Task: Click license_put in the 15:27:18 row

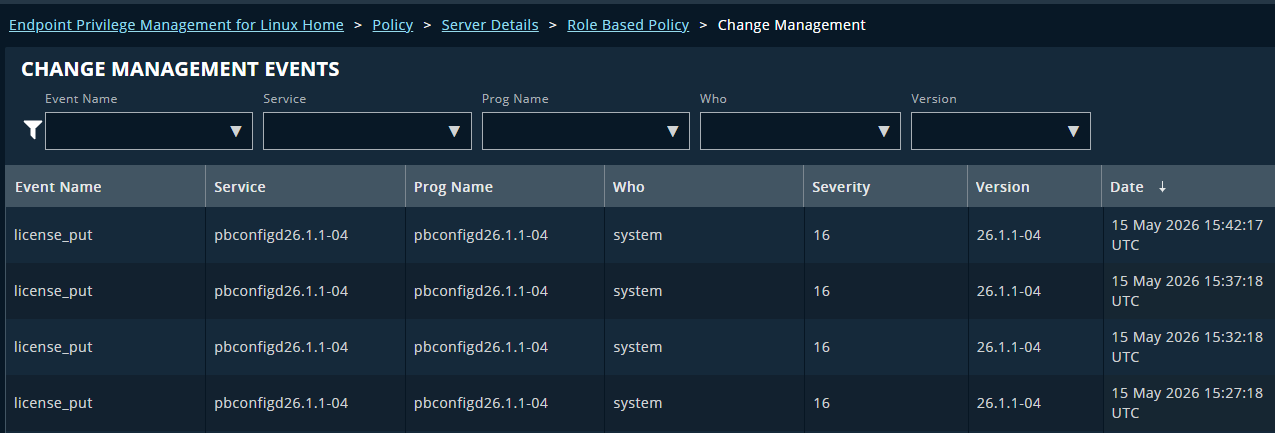Action: click(x=53, y=403)
